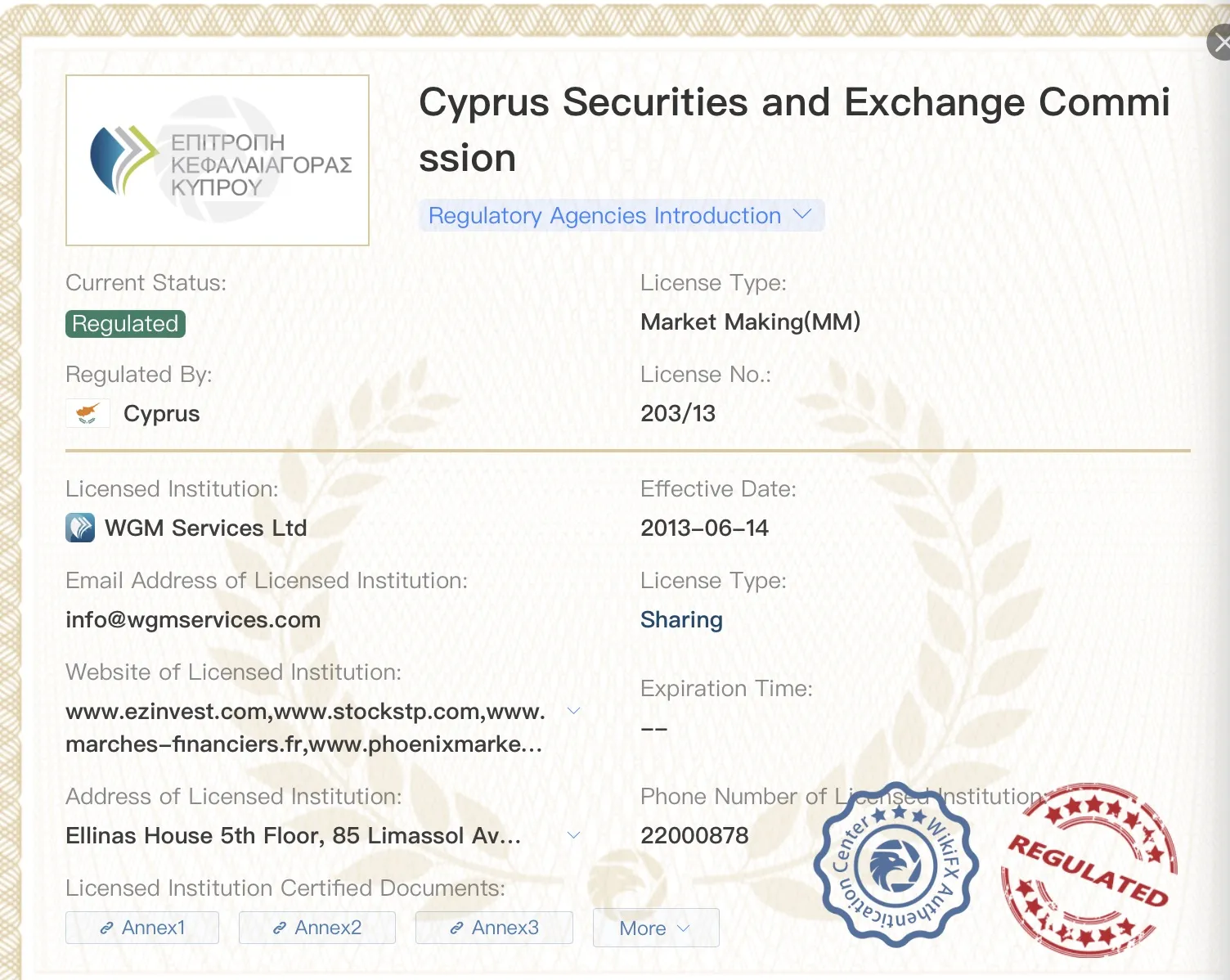The height and width of the screenshot is (980, 1230).
Task: Click the www.ezinvest.com website text
Action: [x=168, y=711]
